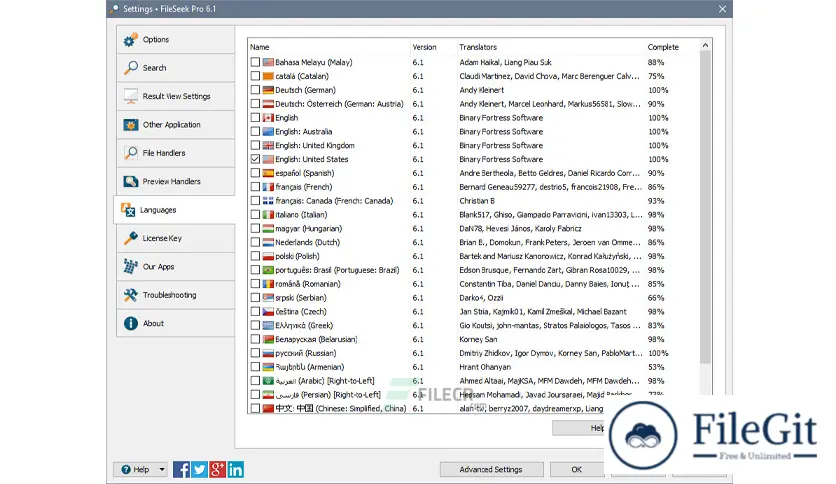Viewport: 836px width, 484px height.
Task: Click the flag icon for čeština (Czech)
Action: click(268, 312)
